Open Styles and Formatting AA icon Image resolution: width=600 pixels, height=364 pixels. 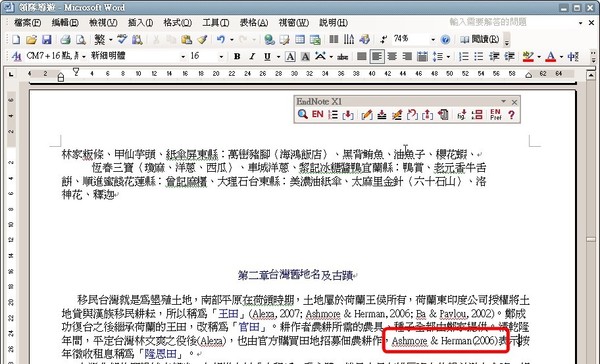[x=16, y=57]
